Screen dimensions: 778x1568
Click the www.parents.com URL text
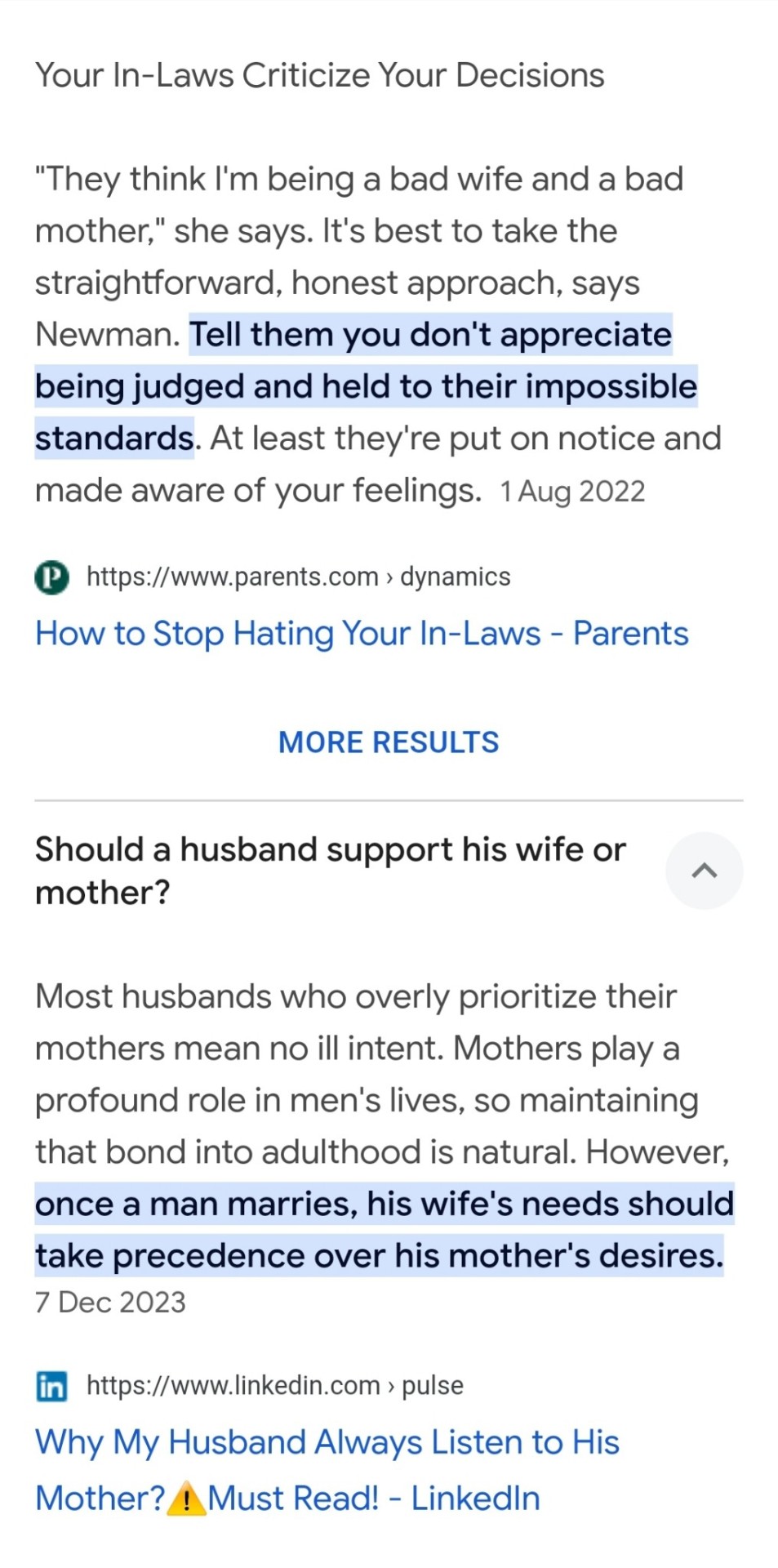pos(233,577)
